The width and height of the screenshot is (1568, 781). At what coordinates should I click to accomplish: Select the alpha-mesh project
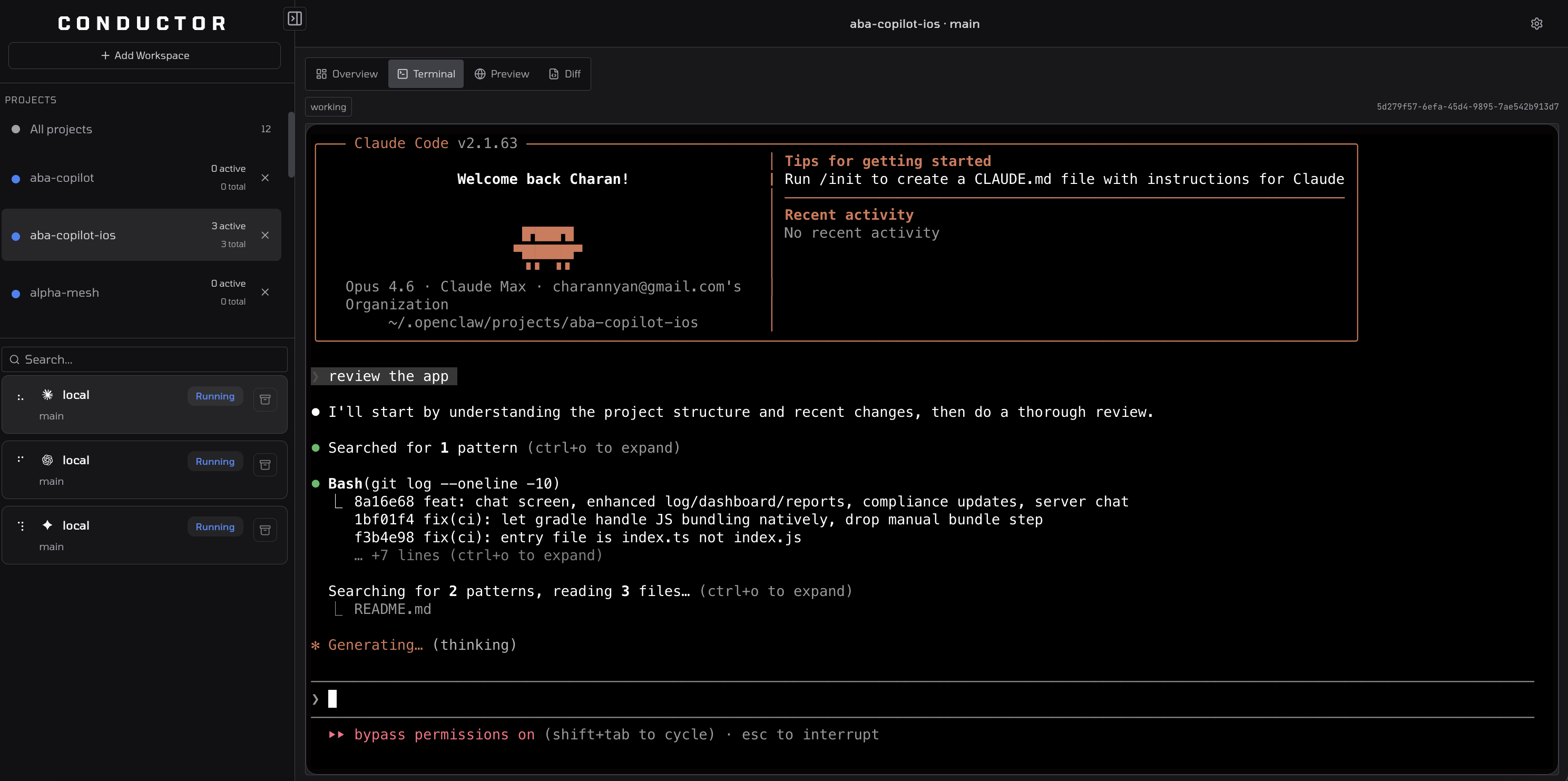point(64,293)
